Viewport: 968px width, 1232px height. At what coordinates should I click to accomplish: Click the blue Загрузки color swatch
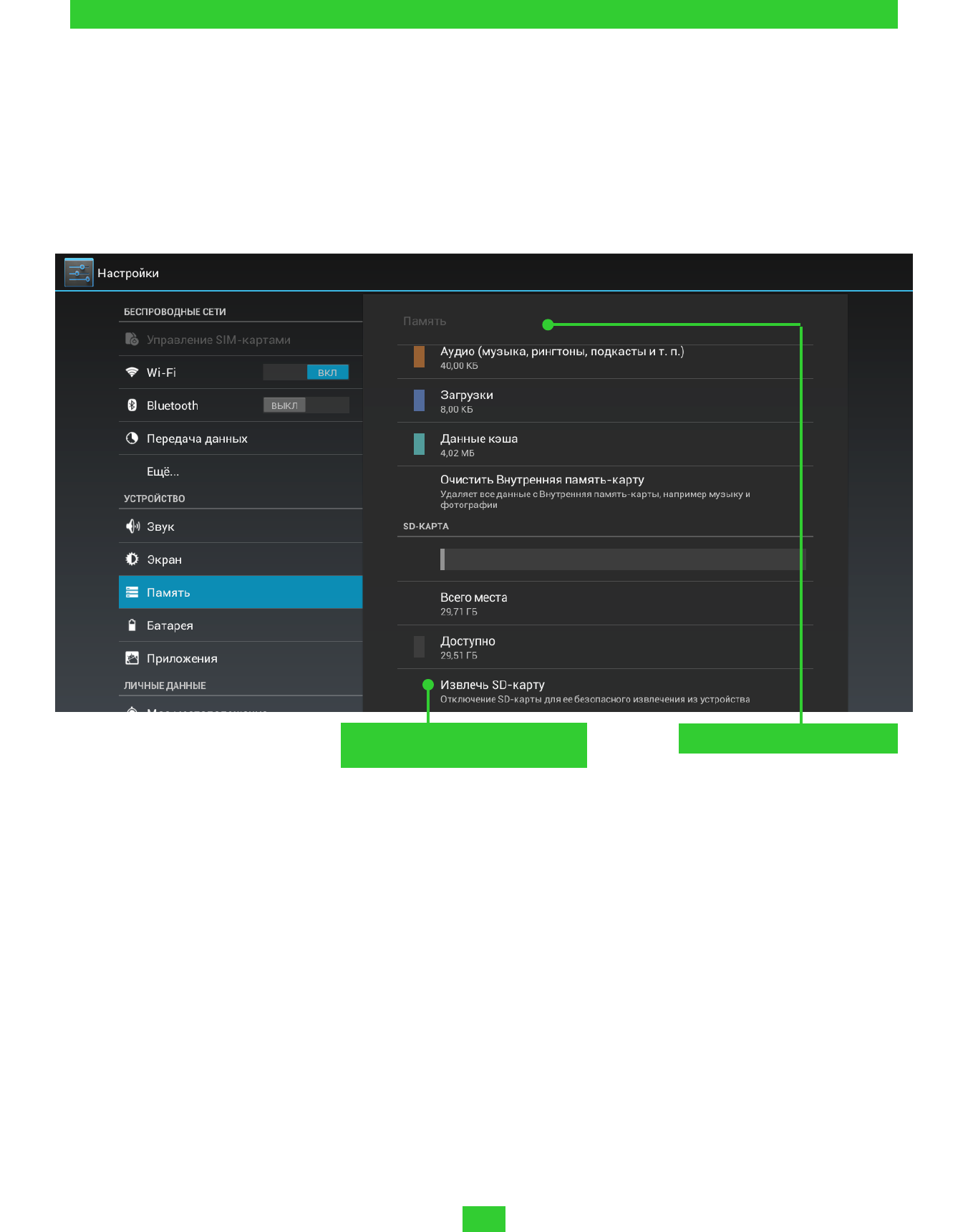[x=420, y=400]
